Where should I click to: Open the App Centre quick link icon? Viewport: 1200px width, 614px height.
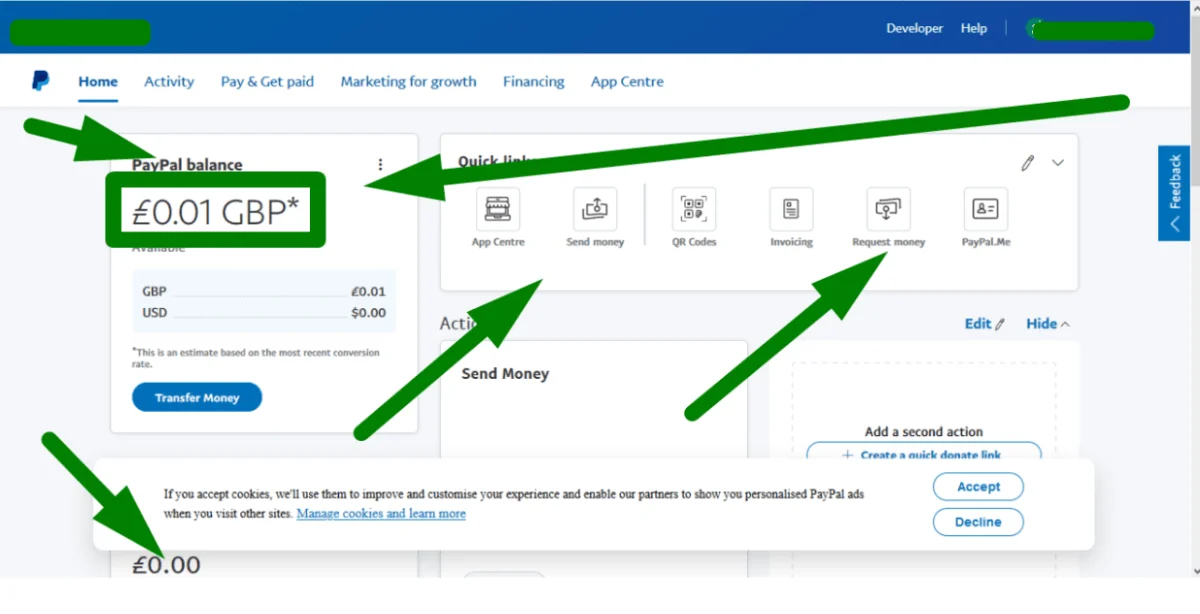click(498, 209)
